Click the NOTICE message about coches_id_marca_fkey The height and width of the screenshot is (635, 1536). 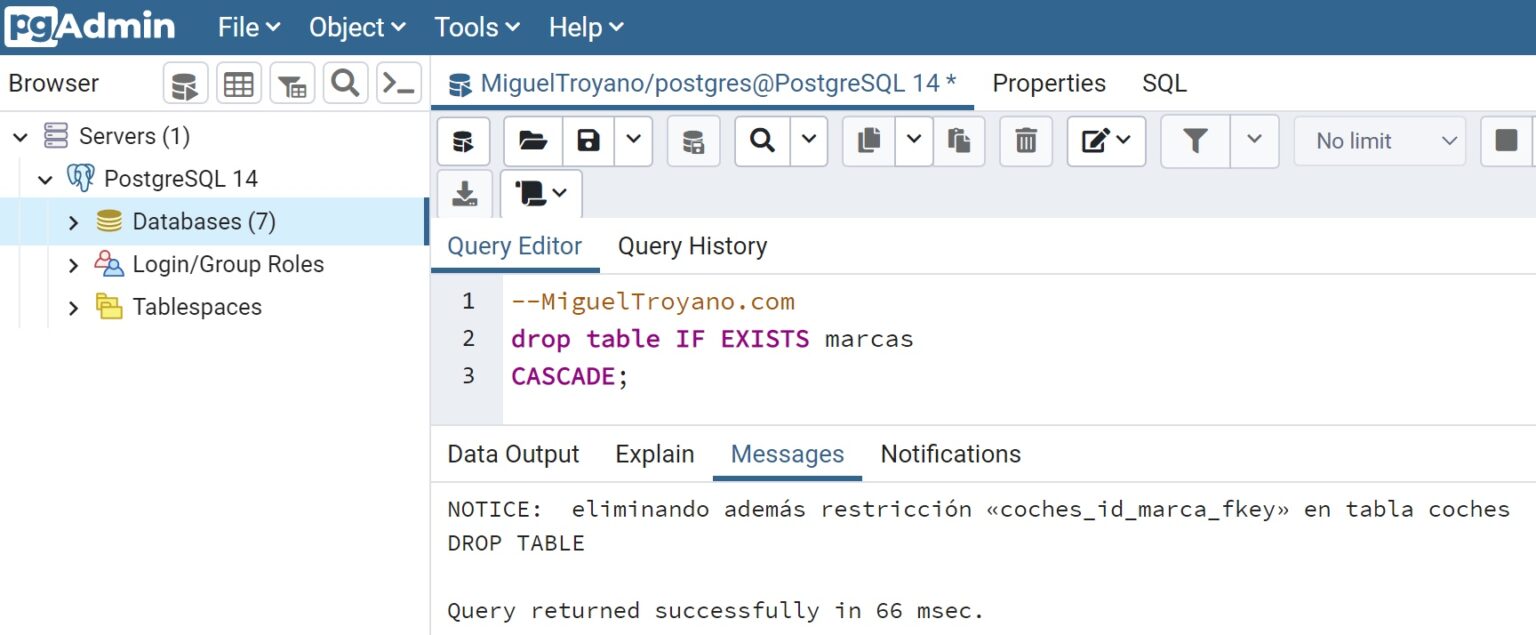[x=978, y=509]
